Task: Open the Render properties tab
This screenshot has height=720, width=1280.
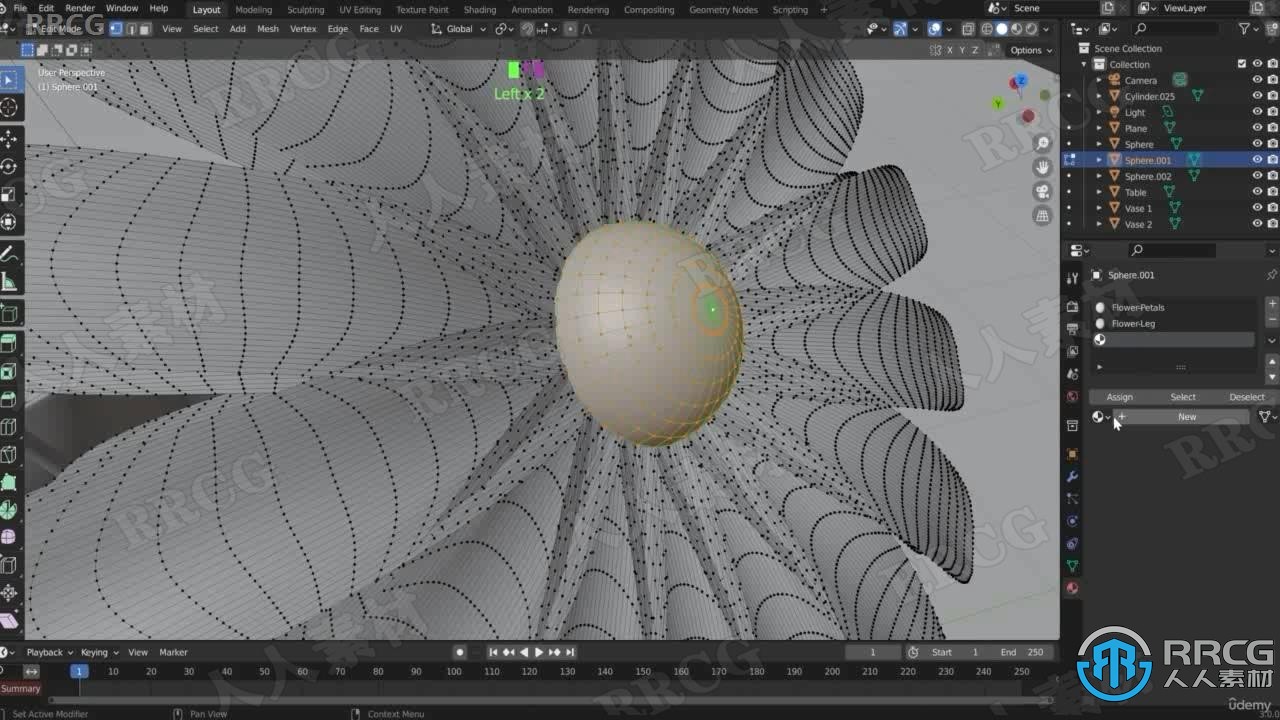Action: tap(1072, 307)
